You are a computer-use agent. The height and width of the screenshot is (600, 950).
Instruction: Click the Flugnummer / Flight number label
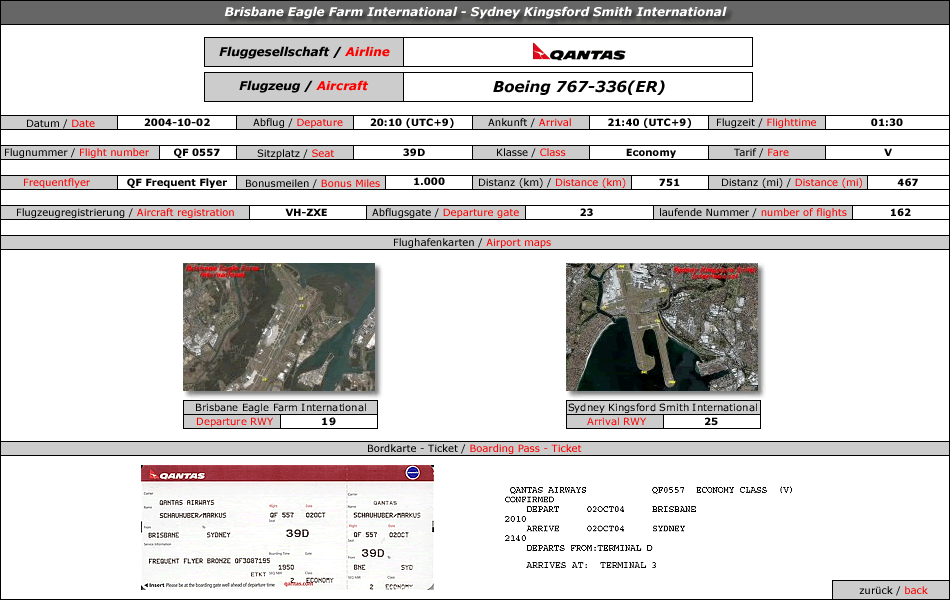tap(76, 153)
